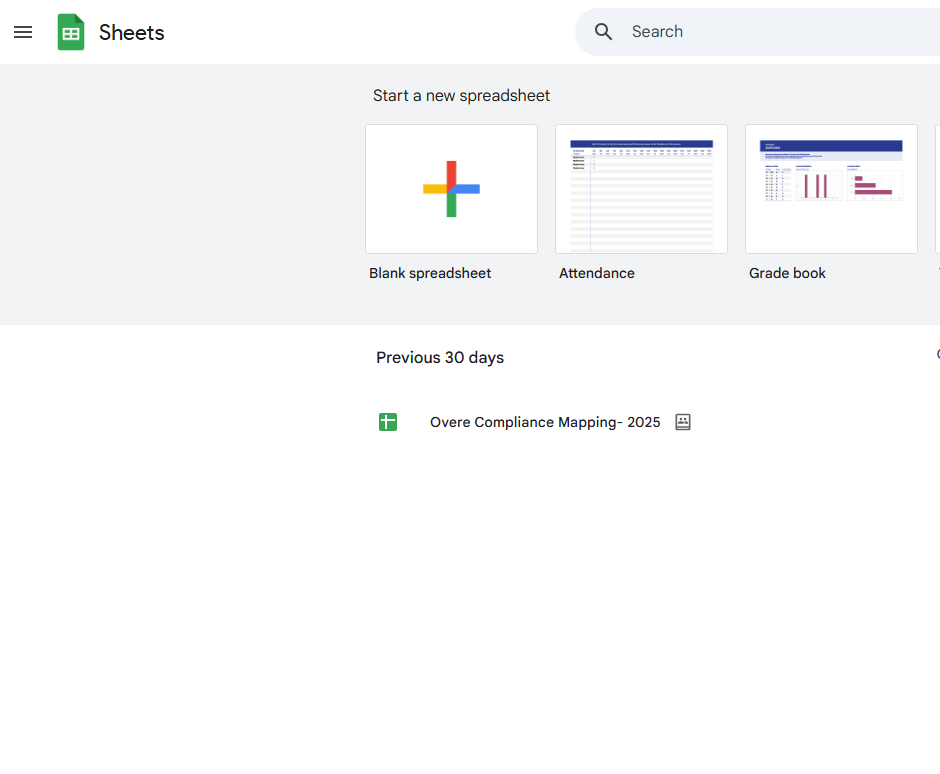Image resolution: width=940 pixels, height=774 pixels.
Task: Click the blue header in Attendance preview
Action: pos(641,144)
